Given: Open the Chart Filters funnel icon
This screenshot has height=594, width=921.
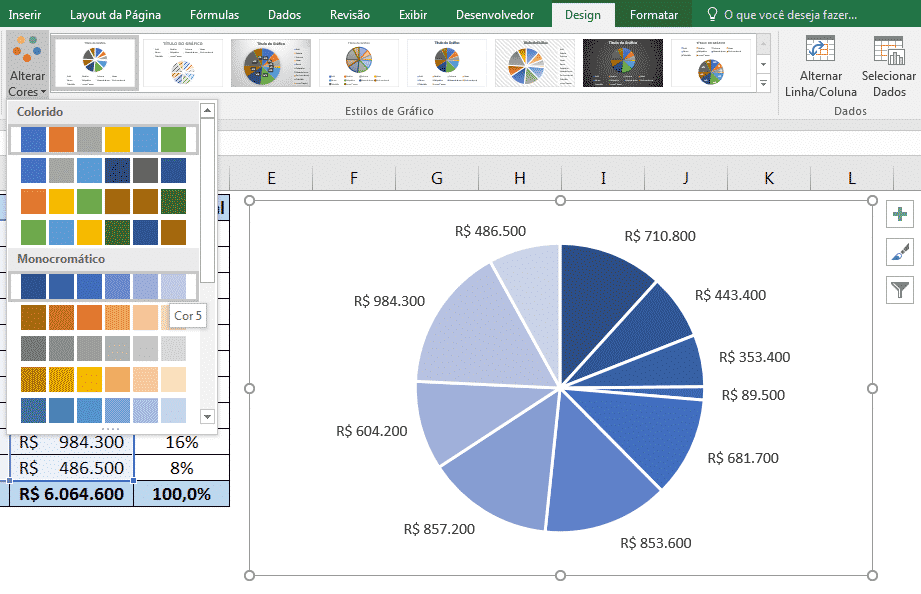Looking at the screenshot, I should coord(899,290).
